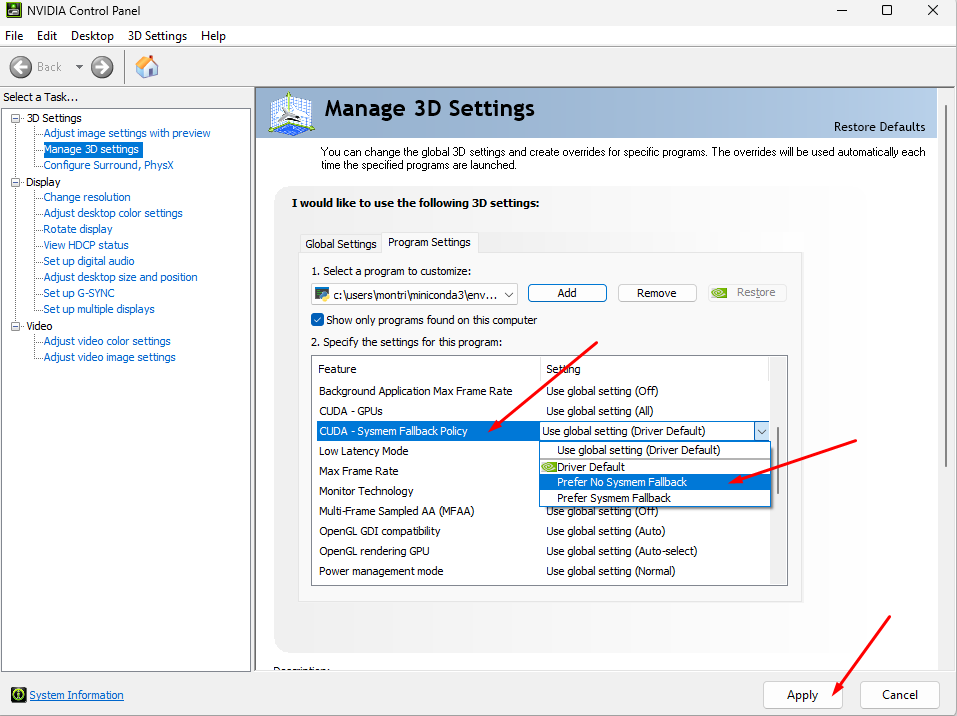The width and height of the screenshot is (957, 716).
Task: Switch to the Global Settings tab
Action: tap(340, 244)
